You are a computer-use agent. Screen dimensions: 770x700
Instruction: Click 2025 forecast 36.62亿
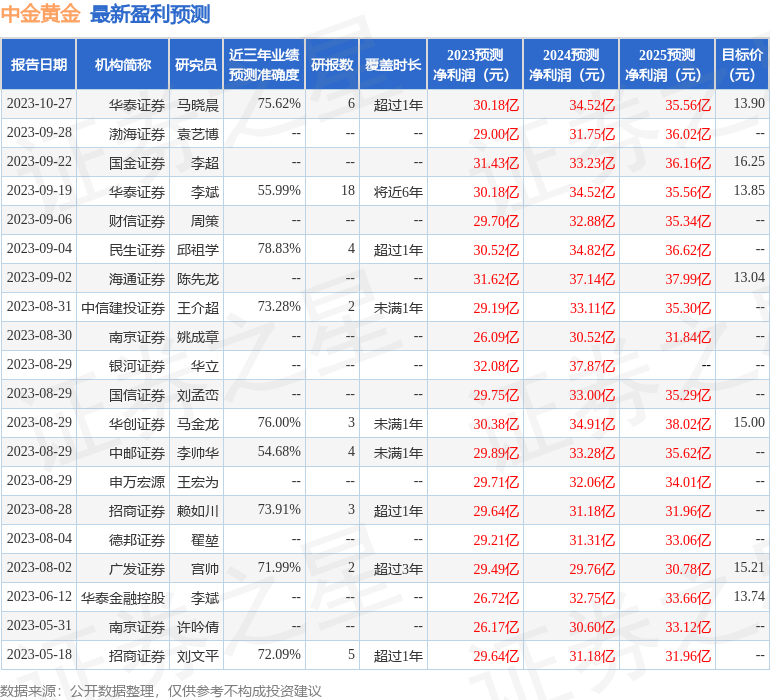click(x=688, y=250)
